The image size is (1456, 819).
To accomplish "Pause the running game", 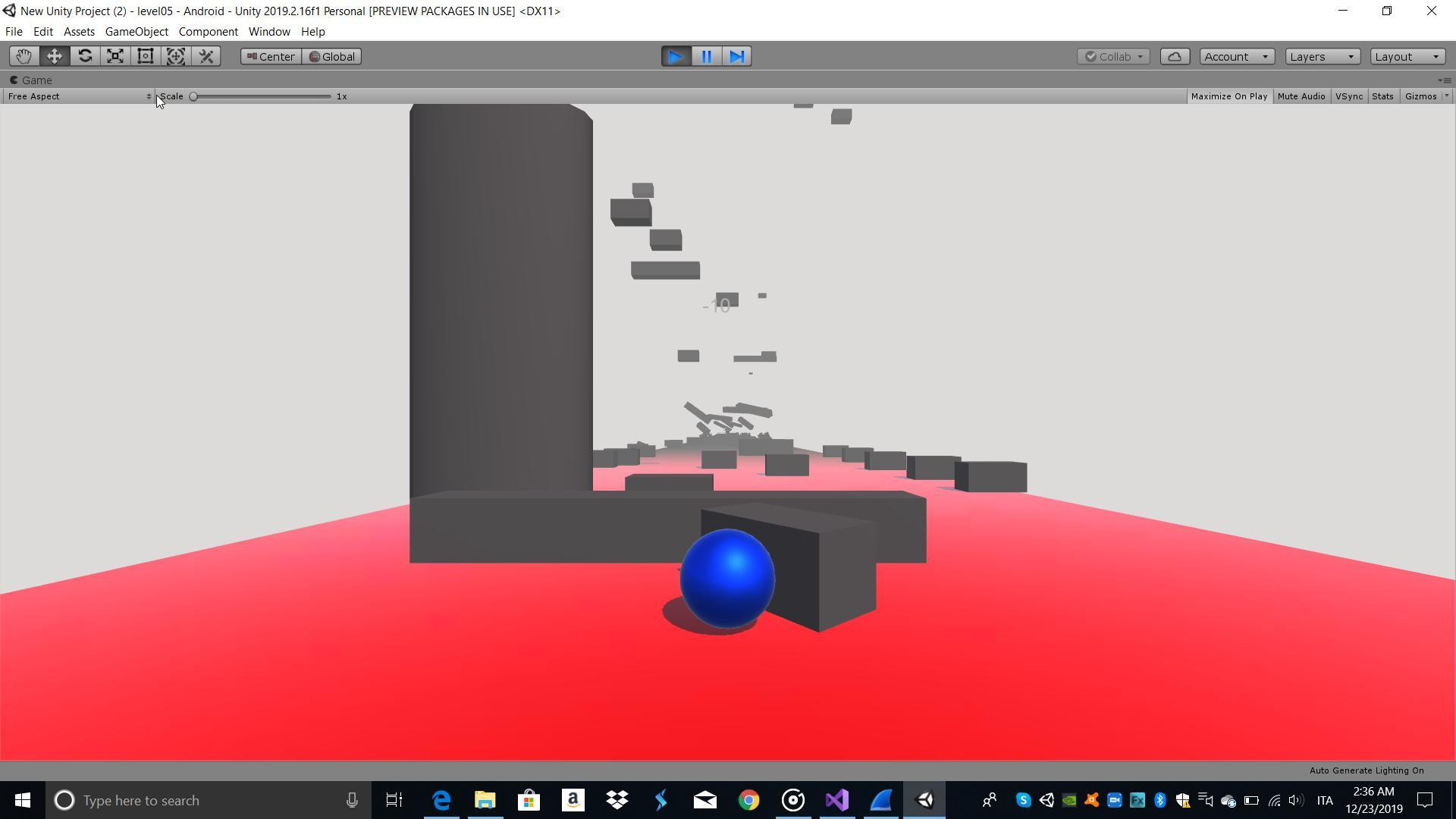I will click(706, 56).
